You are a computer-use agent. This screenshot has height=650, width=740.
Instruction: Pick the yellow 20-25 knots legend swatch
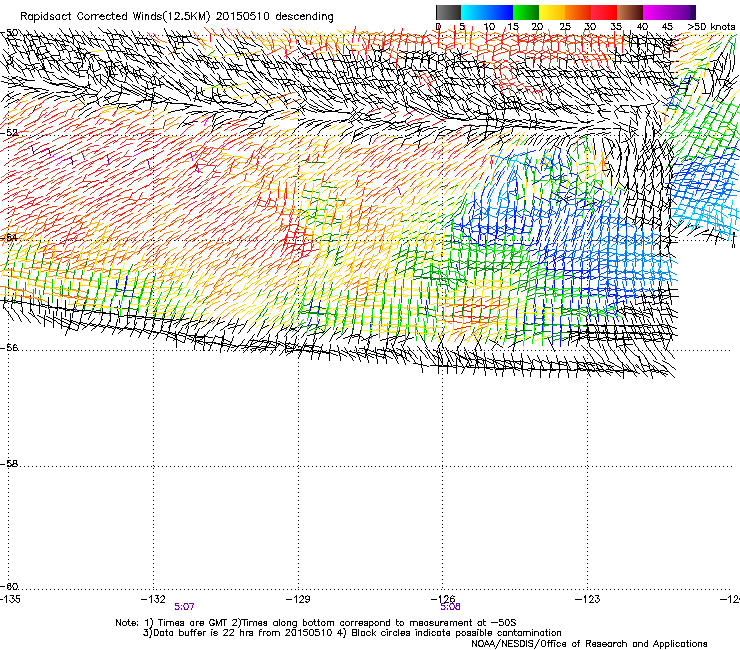pos(552,12)
